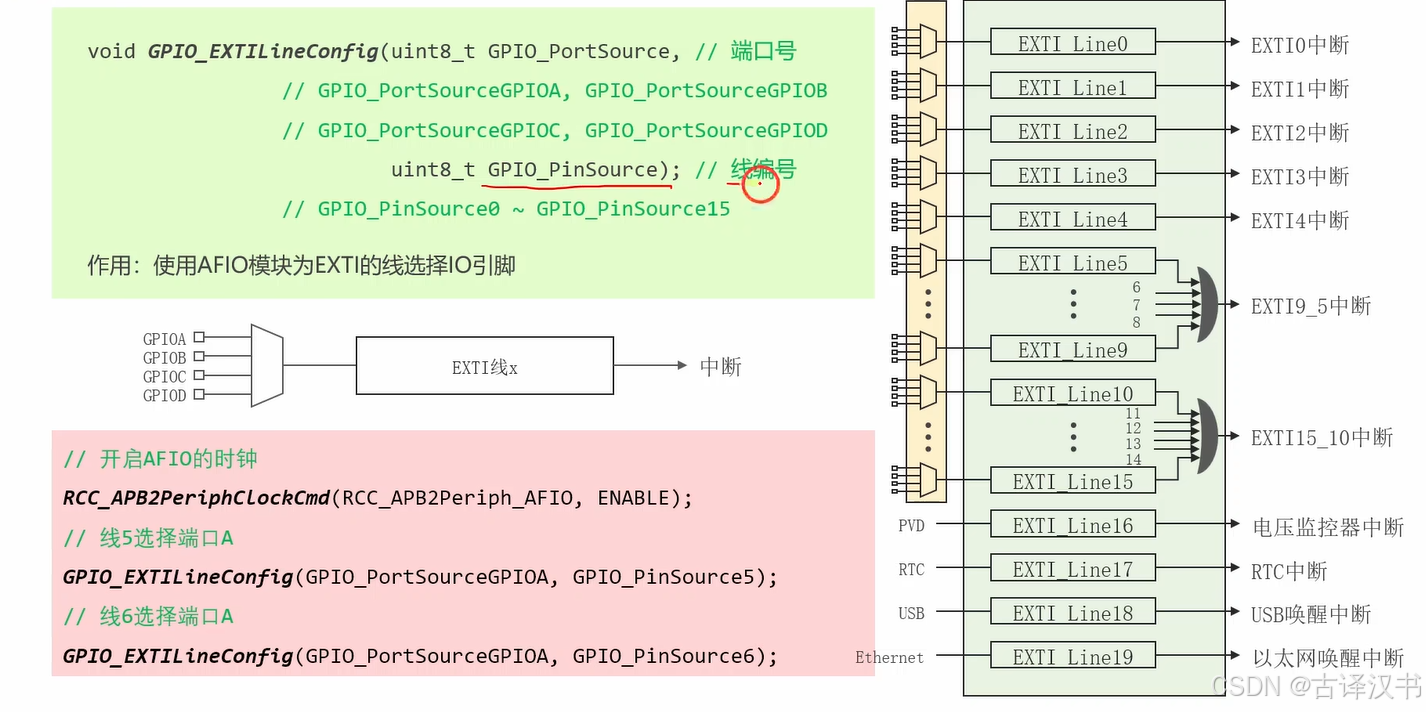Viewport: 1426px width, 712px height.
Task: Click the 作用 description line
Action: pyautogui.click(x=302, y=265)
